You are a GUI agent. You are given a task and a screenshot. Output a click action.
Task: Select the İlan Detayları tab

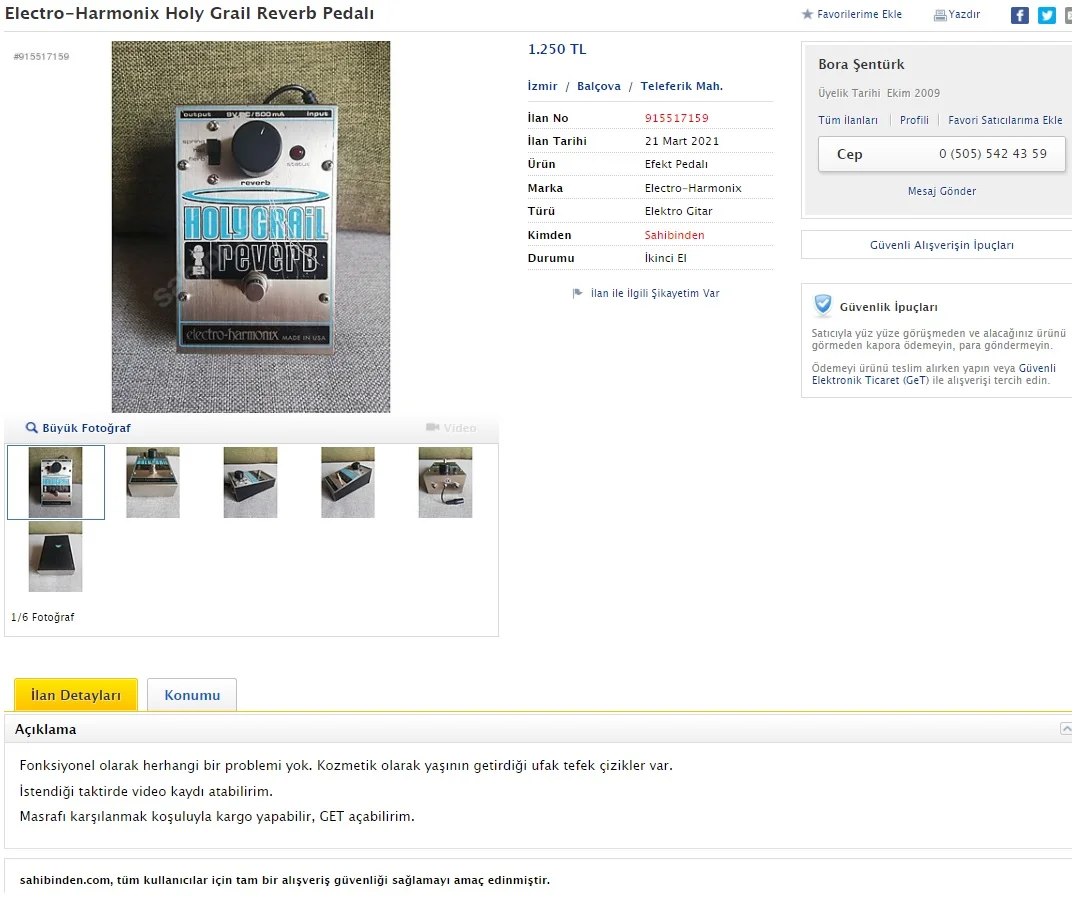pyautogui.click(x=76, y=695)
